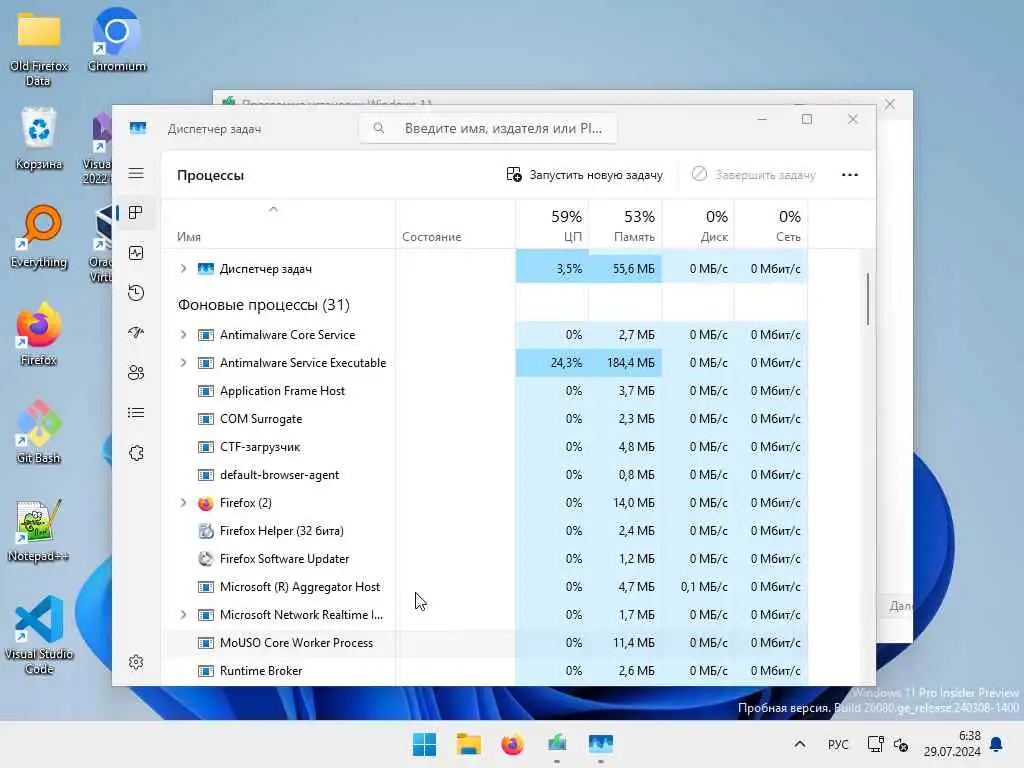This screenshot has width=1024, height=768.
Task: Click the network tray icon in taskbar
Action: (876, 744)
